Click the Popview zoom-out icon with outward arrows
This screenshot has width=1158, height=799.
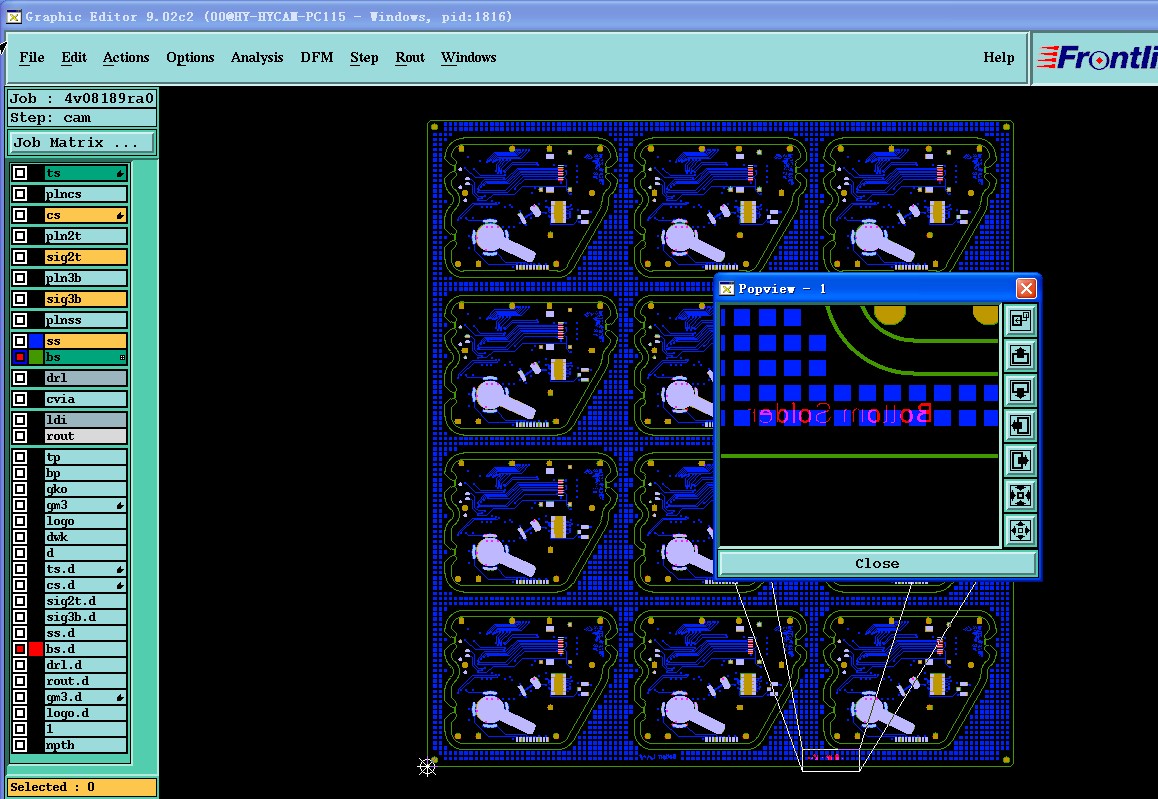click(x=1020, y=530)
